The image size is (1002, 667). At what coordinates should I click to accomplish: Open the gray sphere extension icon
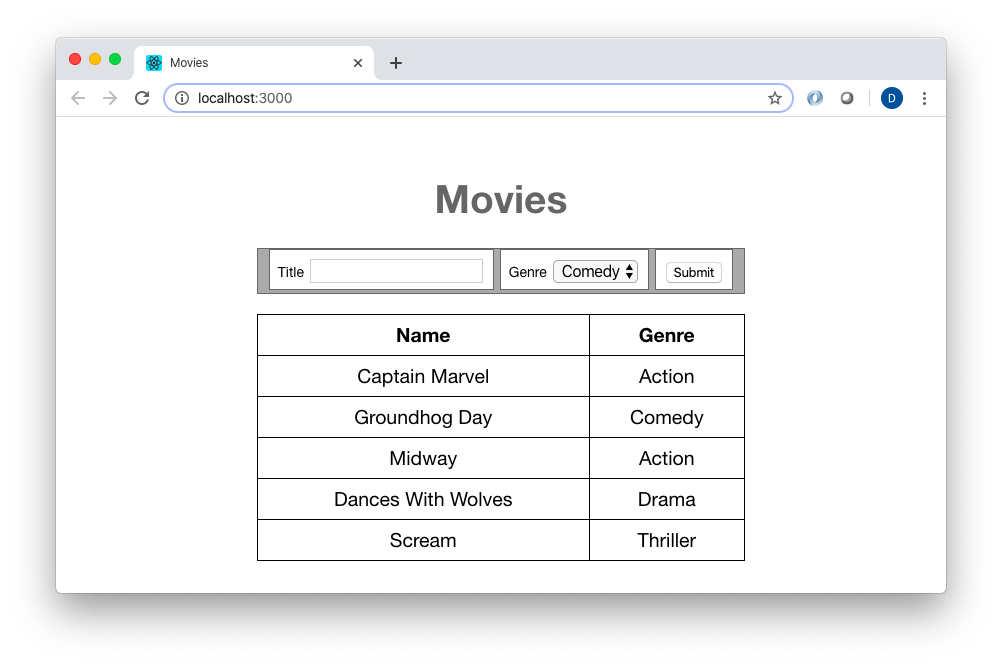[x=847, y=98]
